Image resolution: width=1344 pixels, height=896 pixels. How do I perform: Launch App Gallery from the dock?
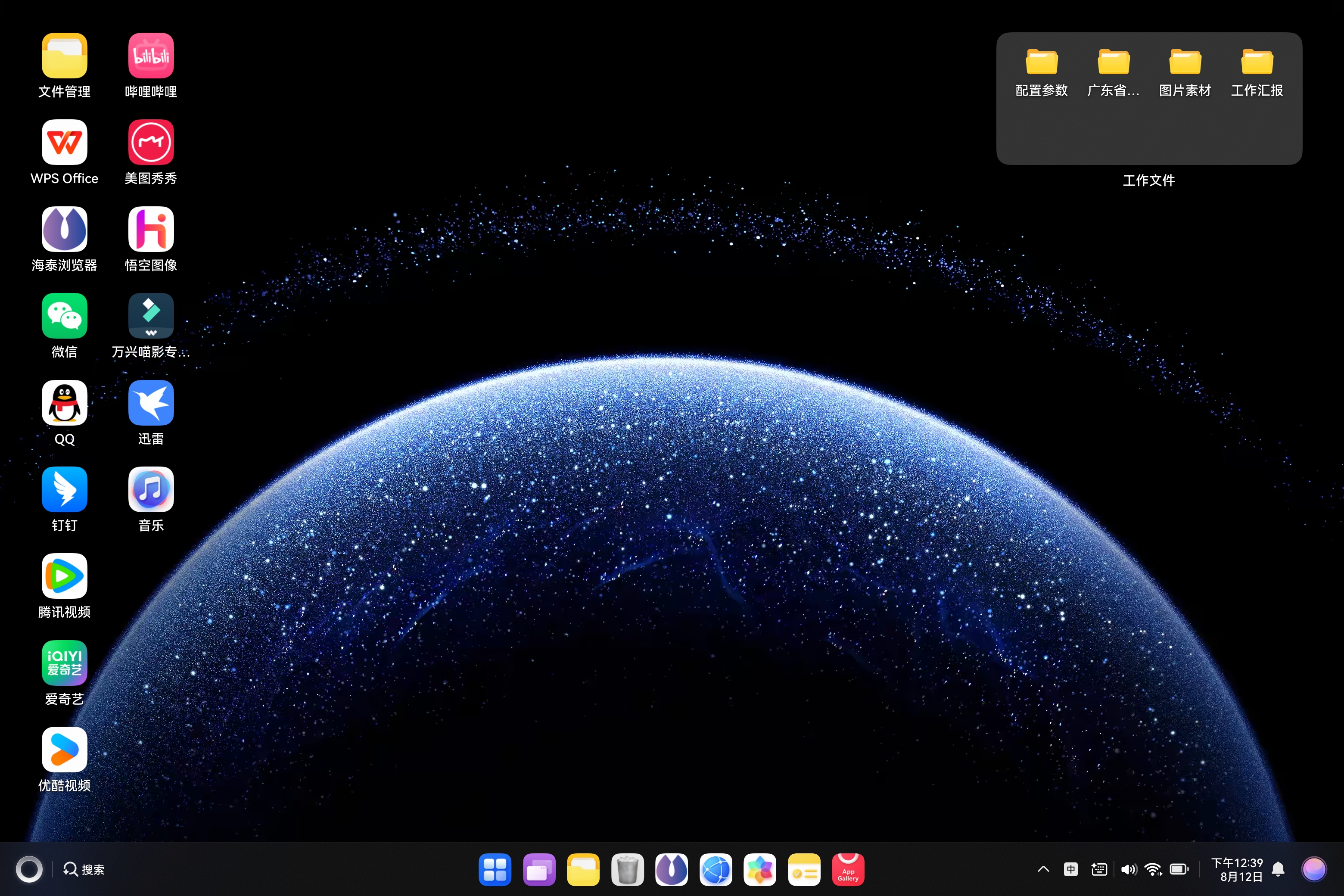[848, 870]
